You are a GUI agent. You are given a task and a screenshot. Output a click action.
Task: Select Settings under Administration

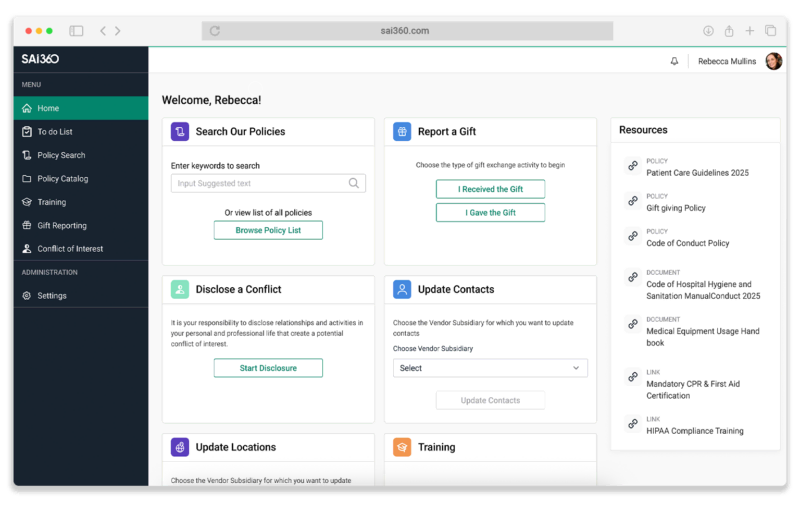(x=52, y=296)
